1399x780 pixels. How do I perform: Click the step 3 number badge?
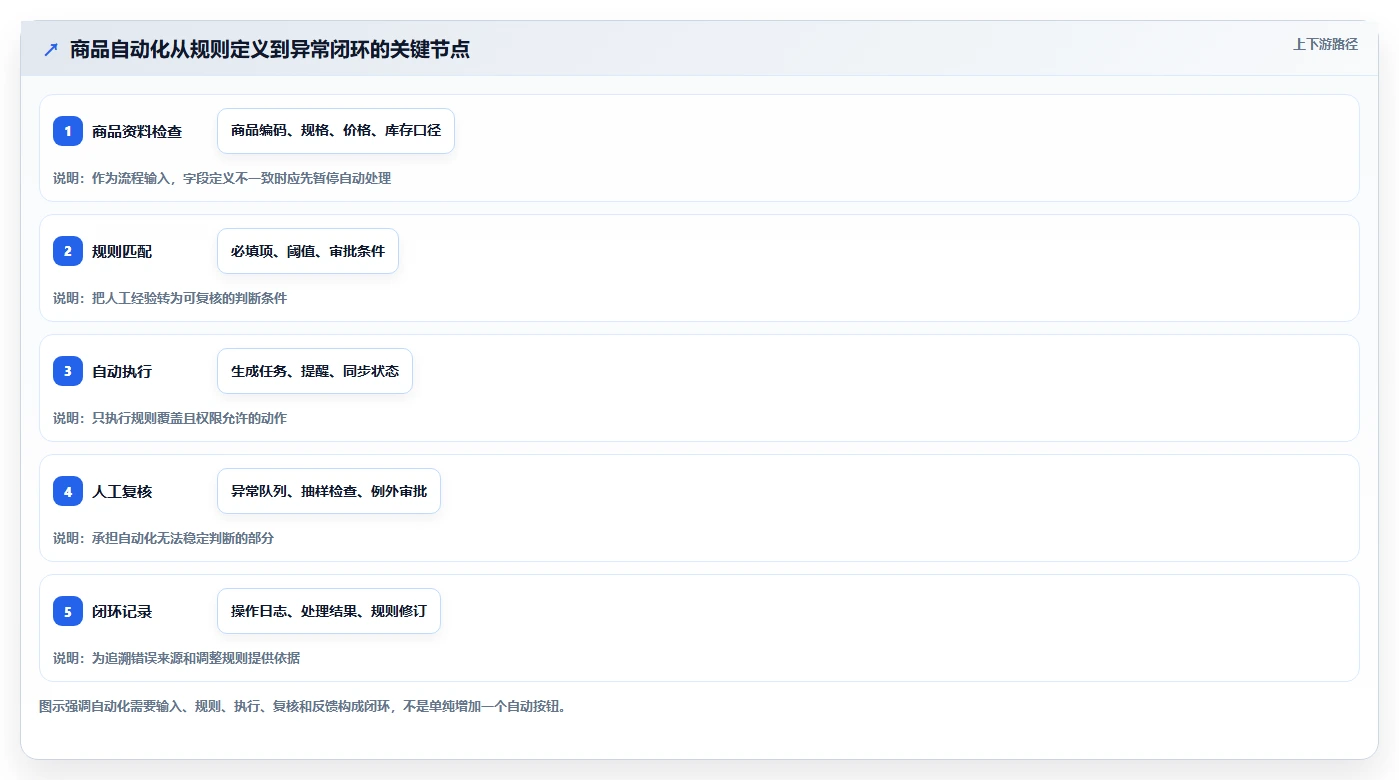coord(68,371)
